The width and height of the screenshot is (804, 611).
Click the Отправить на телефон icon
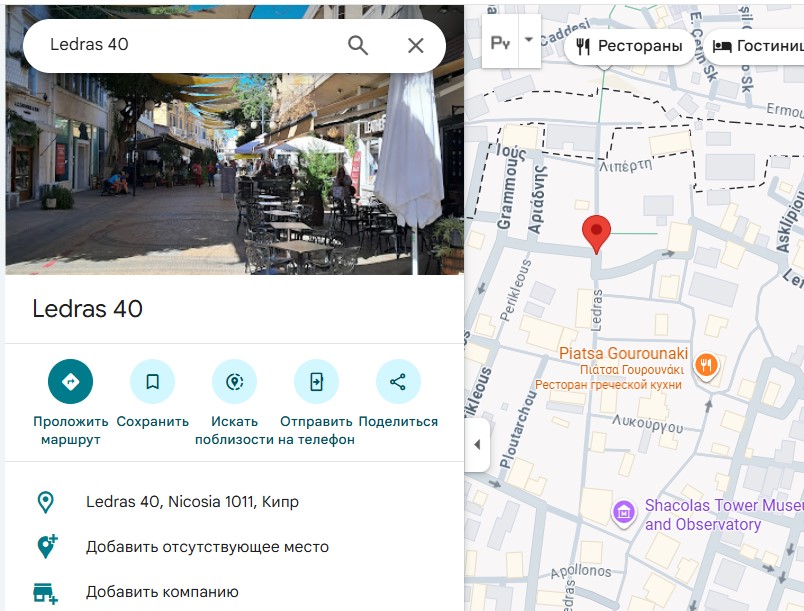pyautogui.click(x=316, y=381)
